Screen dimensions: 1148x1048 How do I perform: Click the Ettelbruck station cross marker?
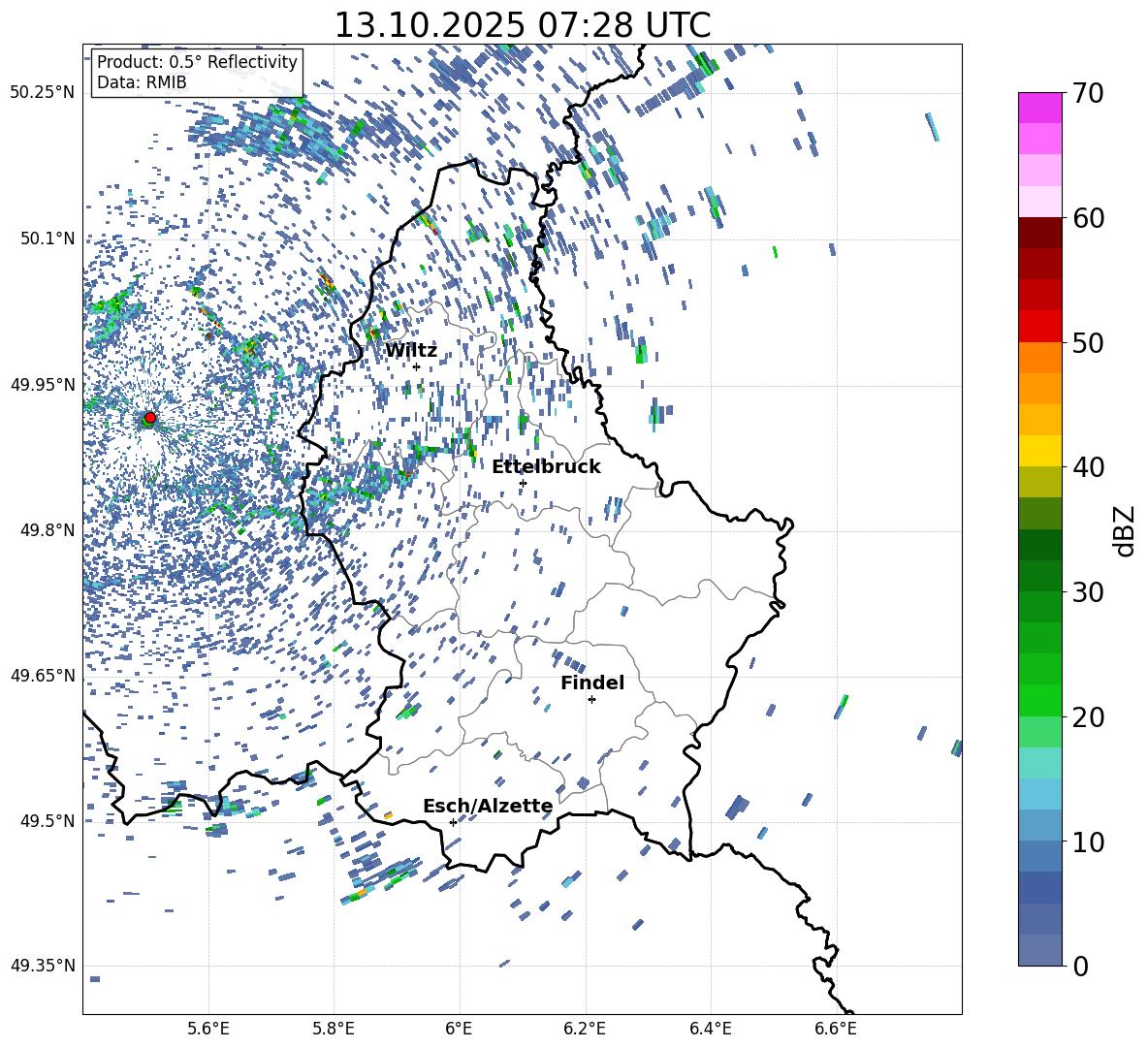523,483
